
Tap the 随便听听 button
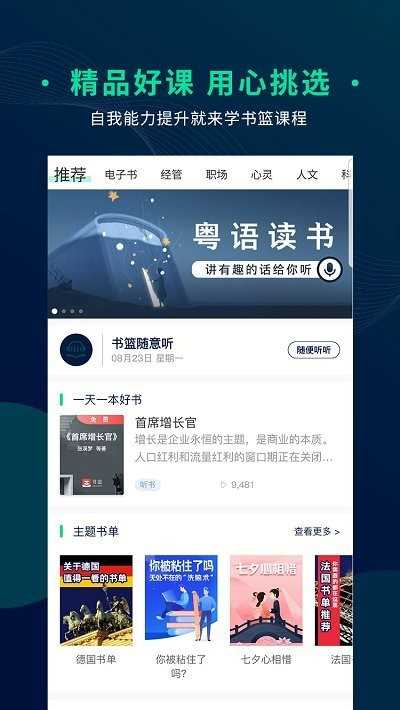314,350
